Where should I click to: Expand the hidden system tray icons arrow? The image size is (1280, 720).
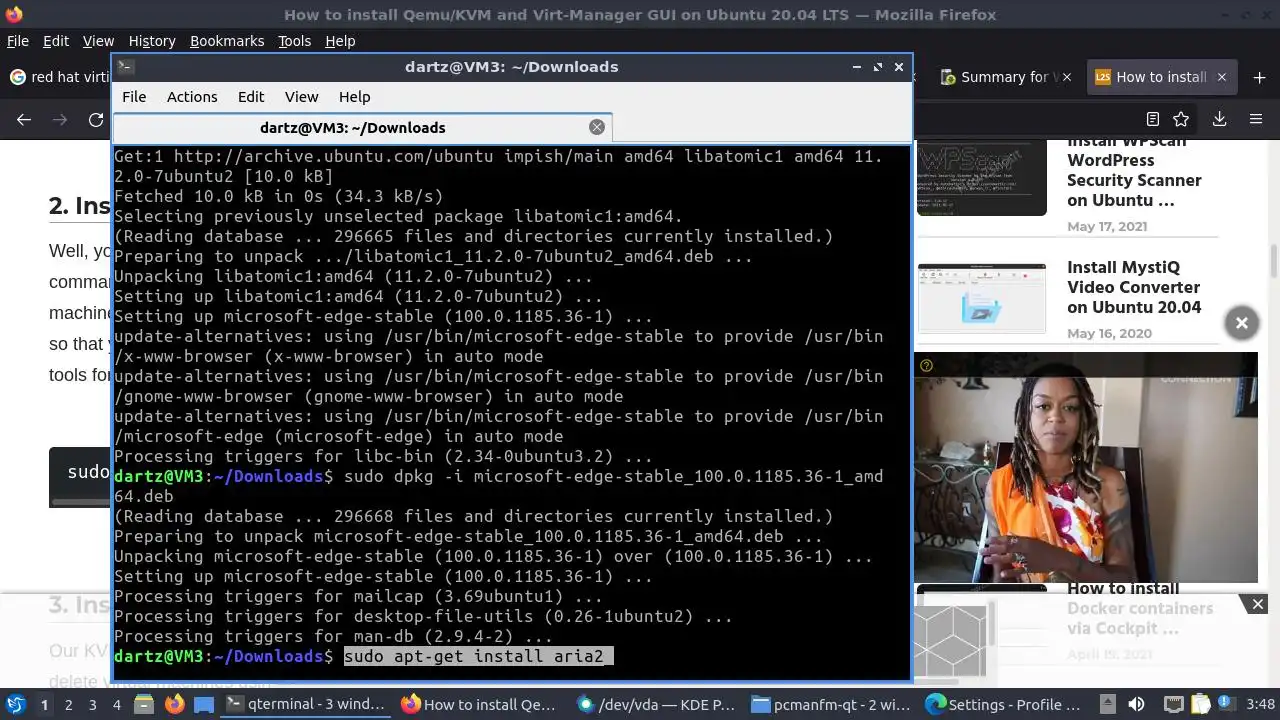(1109, 705)
